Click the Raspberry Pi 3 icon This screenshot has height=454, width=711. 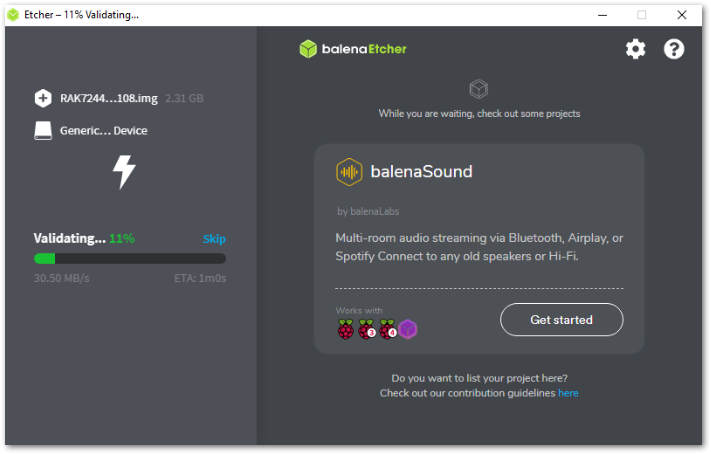366,329
